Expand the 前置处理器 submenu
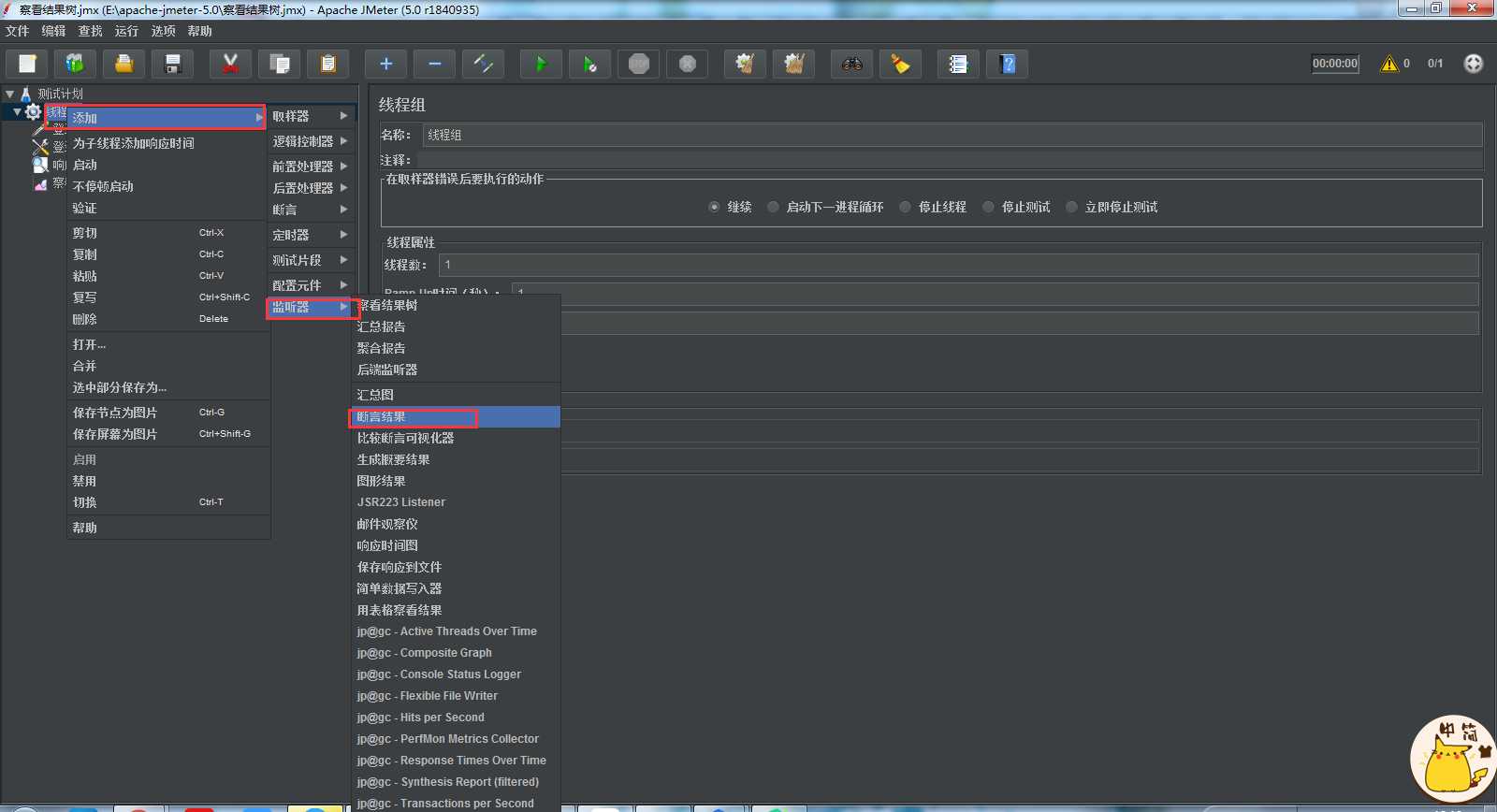 point(312,167)
